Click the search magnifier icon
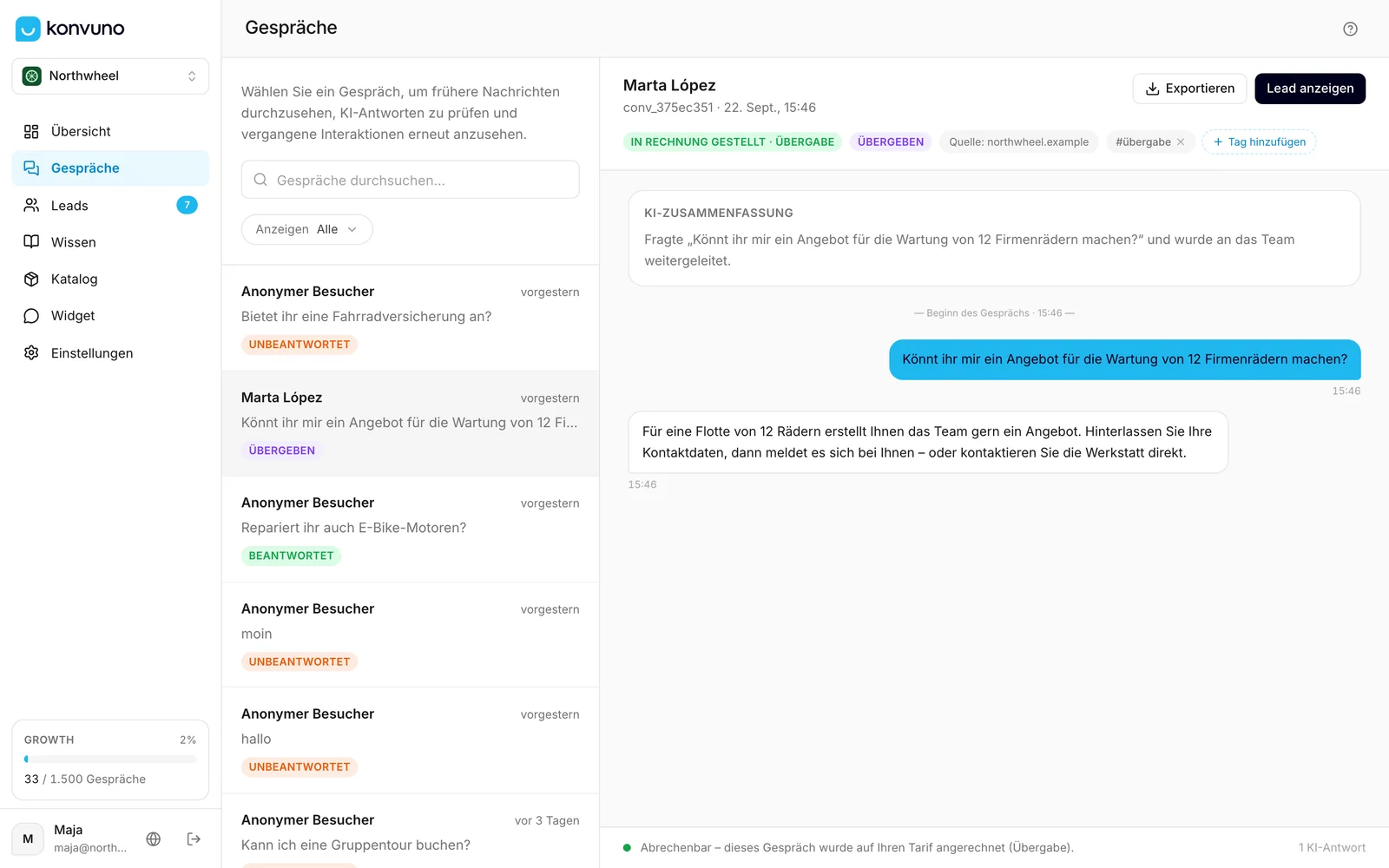 point(260,180)
